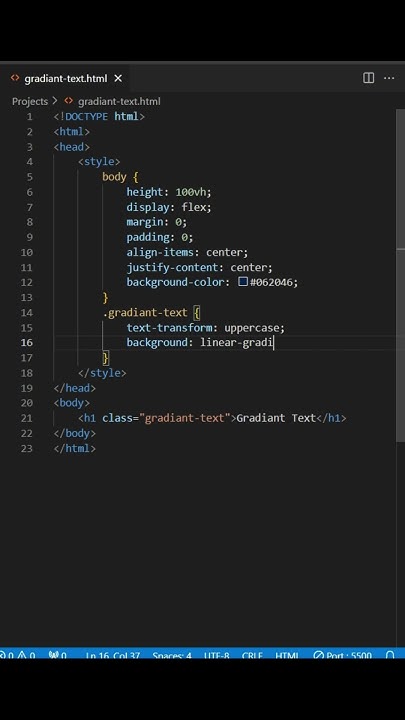405x720 pixels.
Task: Click the warnings triangle icon in status bar
Action: pyautogui.click(x=22, y=655)
